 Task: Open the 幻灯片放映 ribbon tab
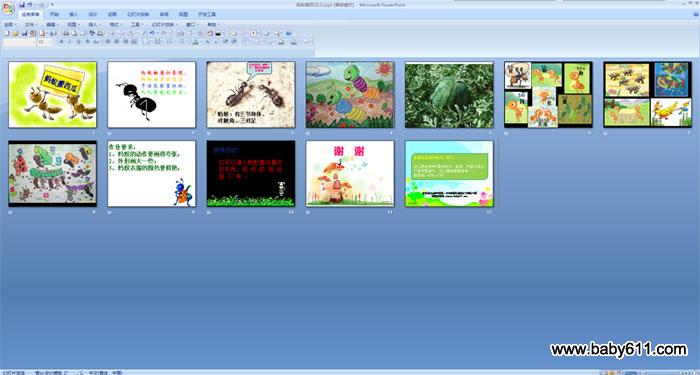click(138, 14)
